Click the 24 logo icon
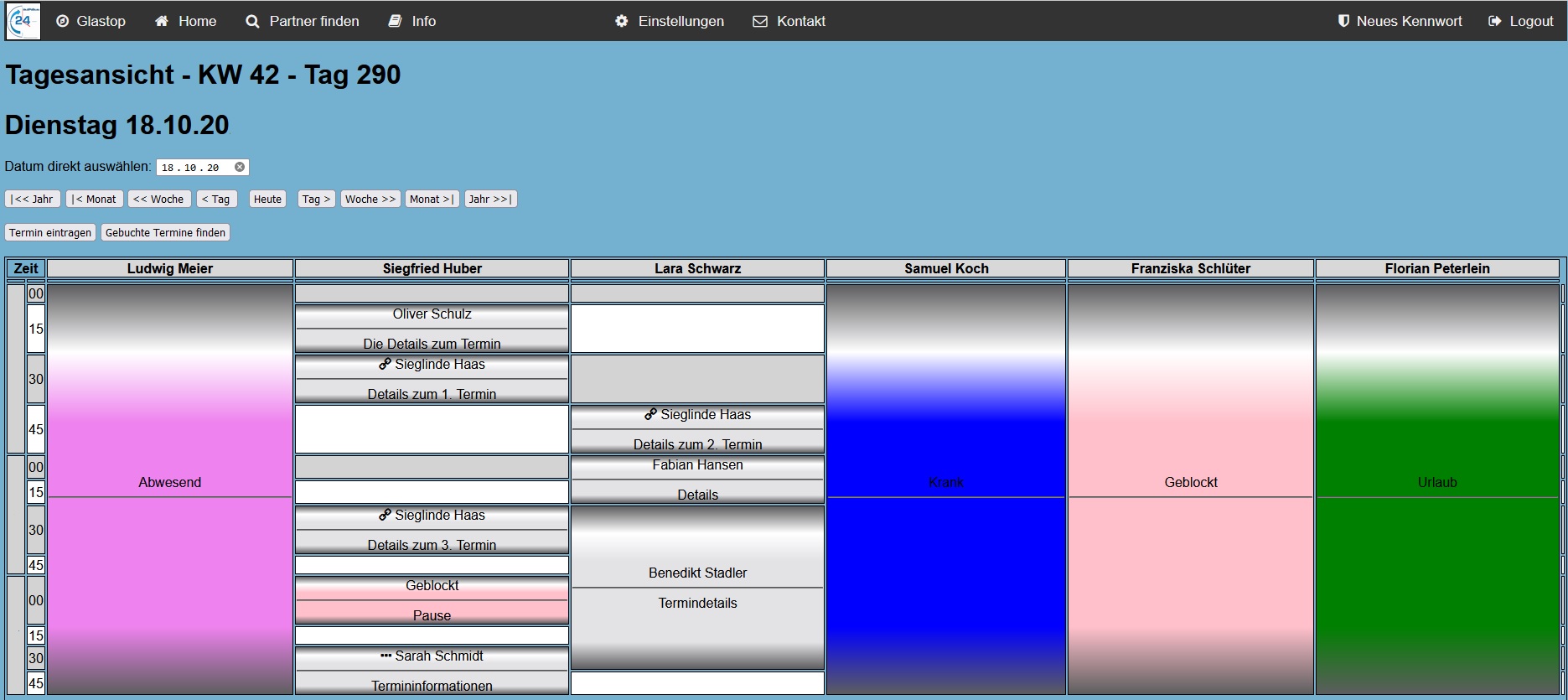The width and height of the screenshot is (1568, 700). [x=23, y=21]
